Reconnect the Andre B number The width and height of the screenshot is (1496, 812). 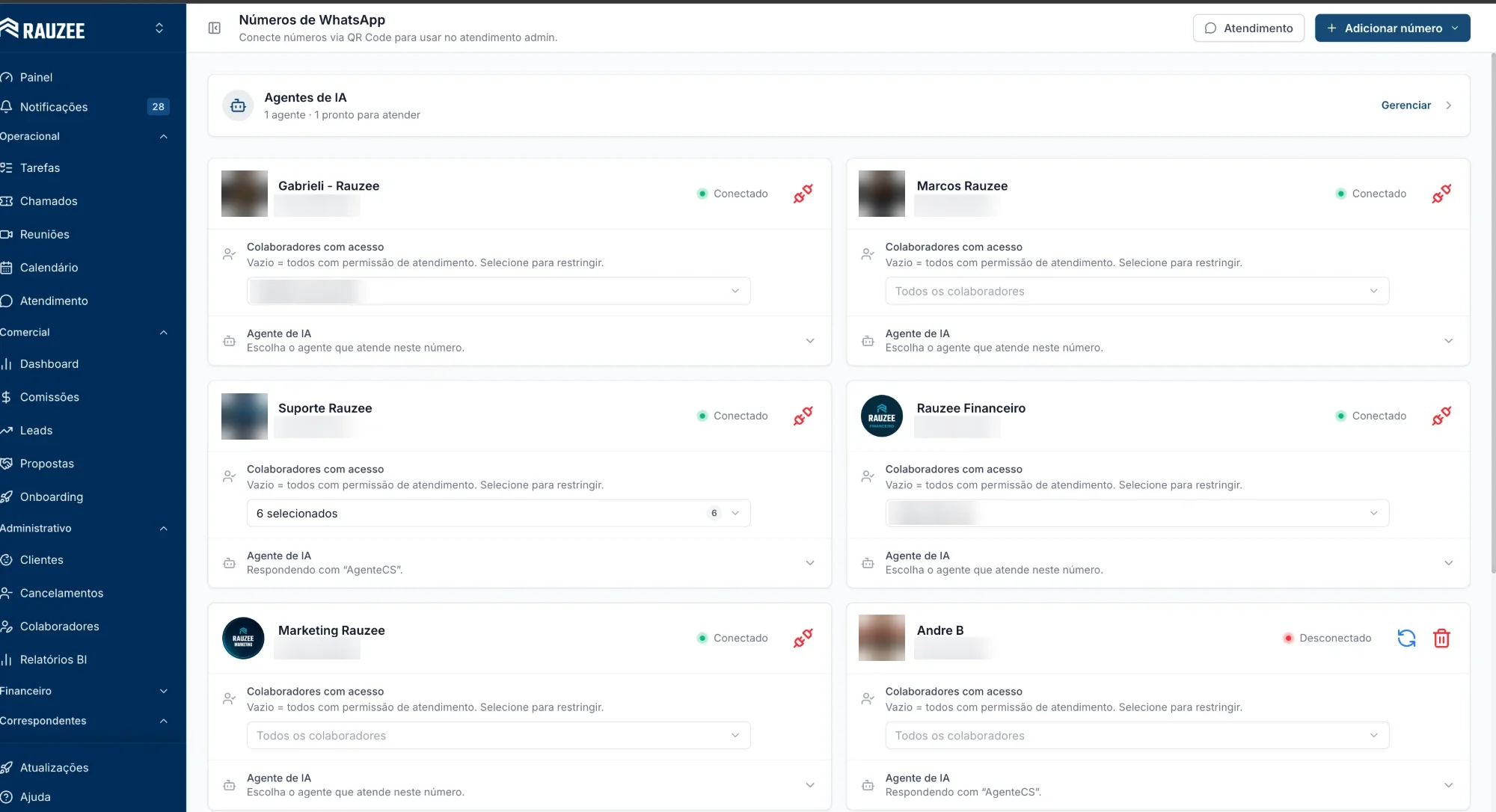1406,638
